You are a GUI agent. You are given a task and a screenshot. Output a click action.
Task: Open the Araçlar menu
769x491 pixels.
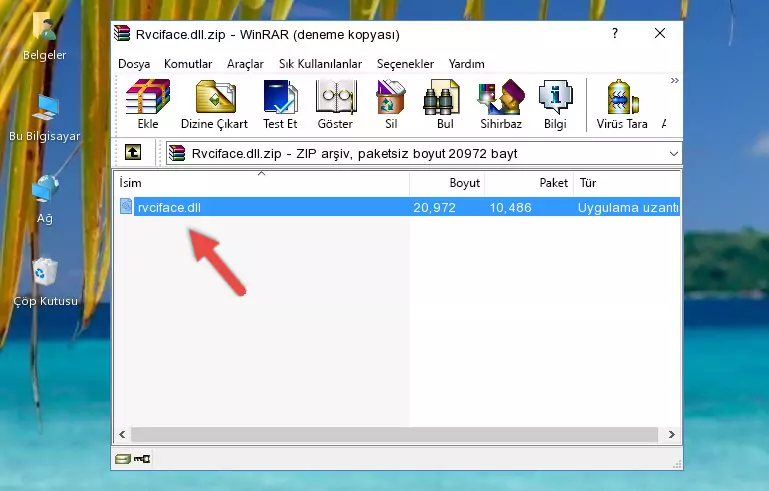coord(245,64)
